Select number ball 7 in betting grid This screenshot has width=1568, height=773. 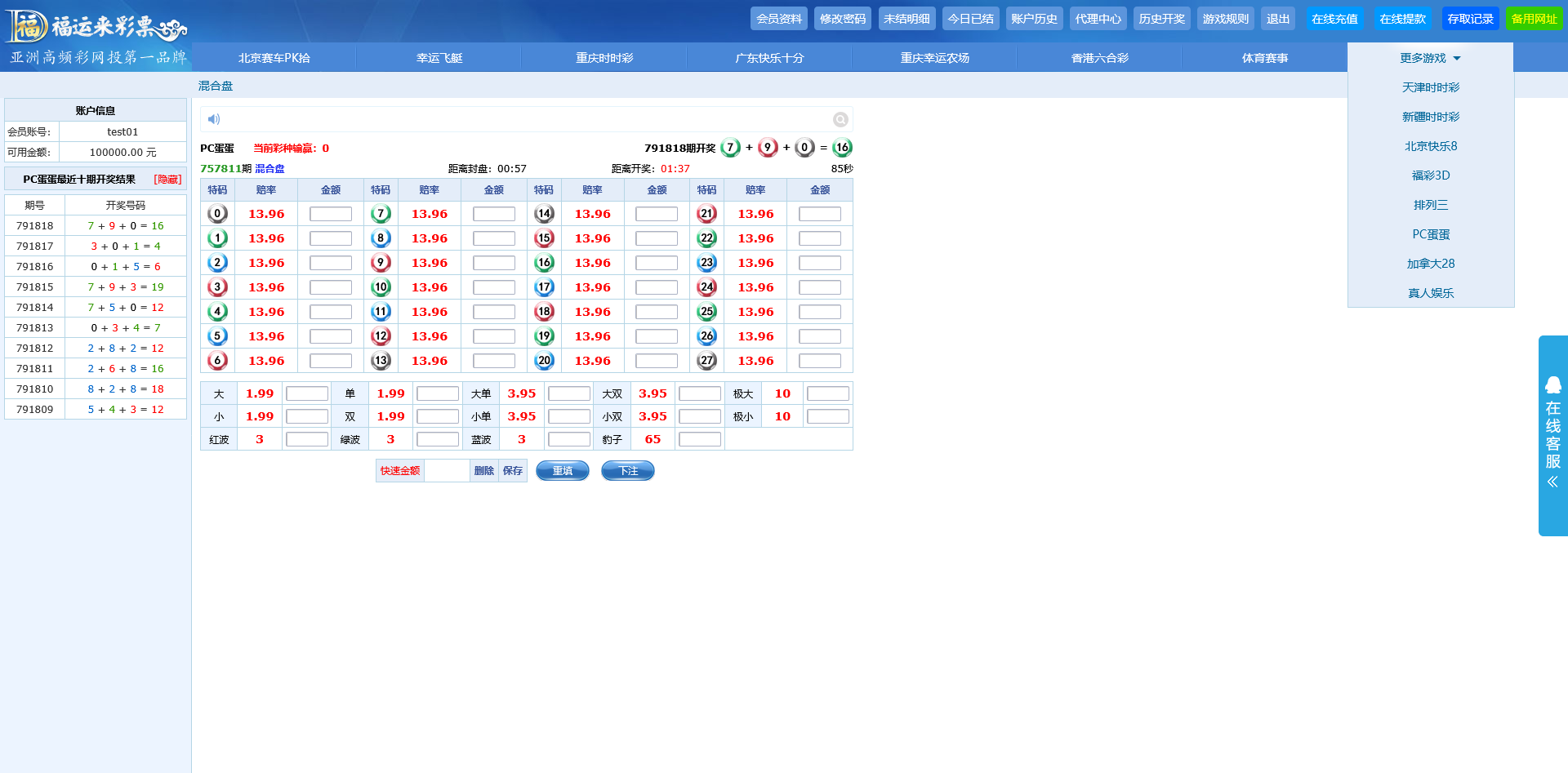click(381, 214)
